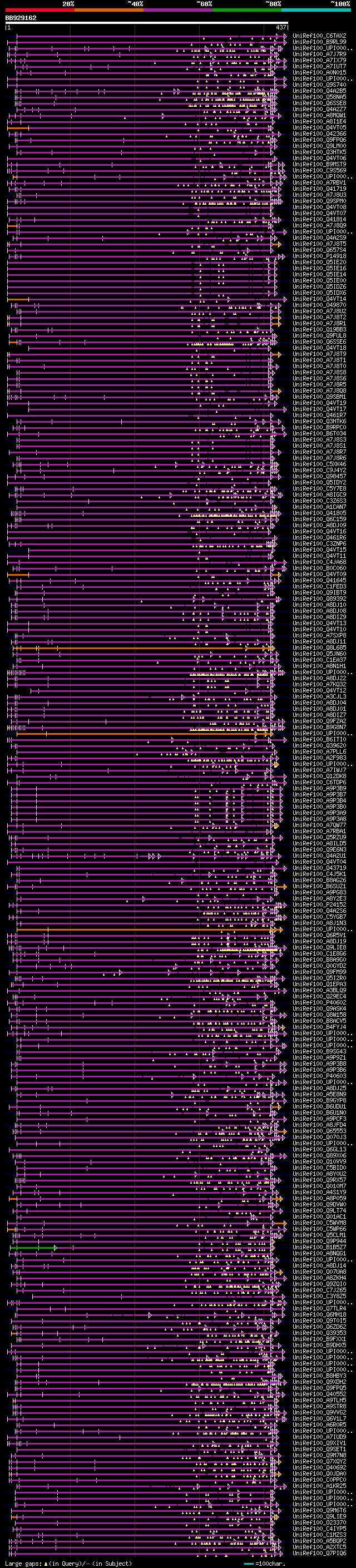Click subject name UniRef100_B8HBY3

coord(319,1376)
